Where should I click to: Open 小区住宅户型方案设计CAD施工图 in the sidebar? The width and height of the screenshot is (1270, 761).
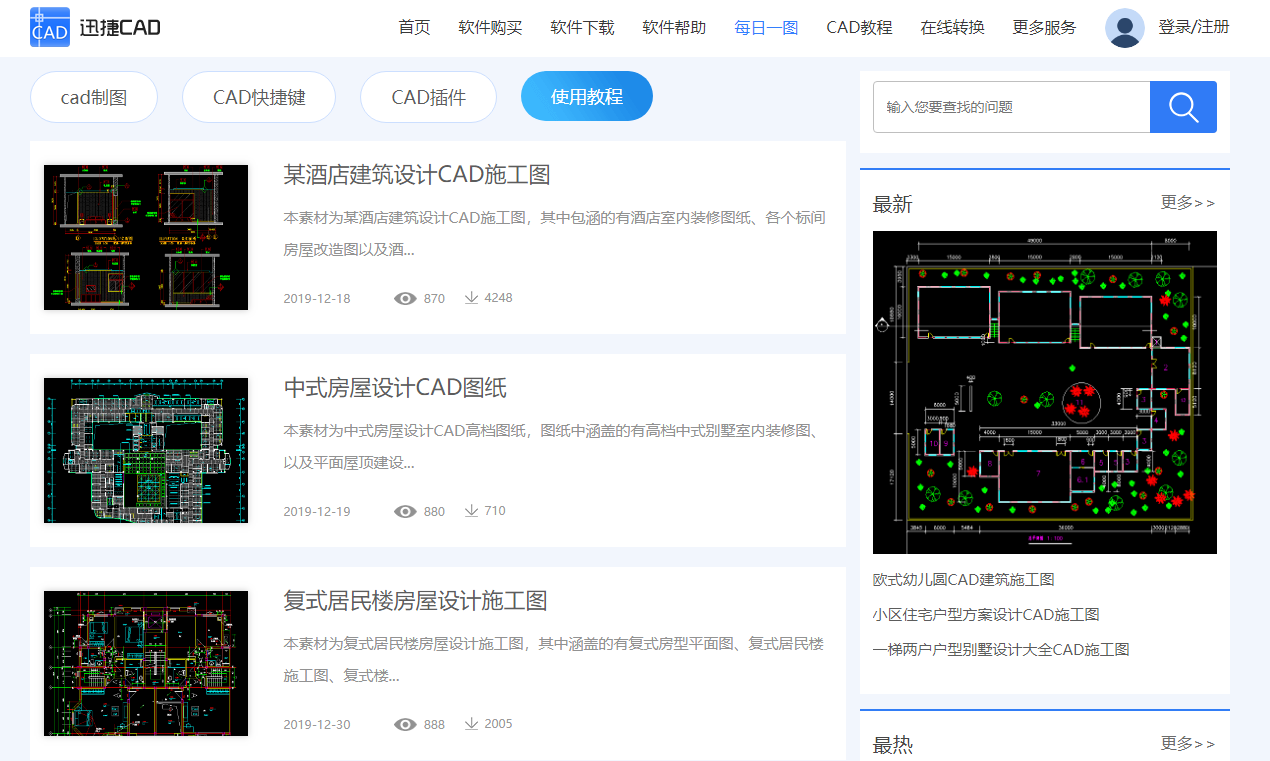(984, 614)
